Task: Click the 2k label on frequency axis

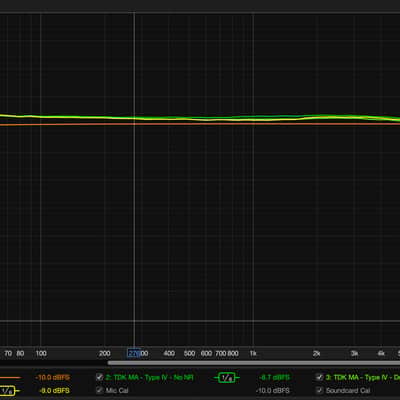Action: (x=317, y=353)
